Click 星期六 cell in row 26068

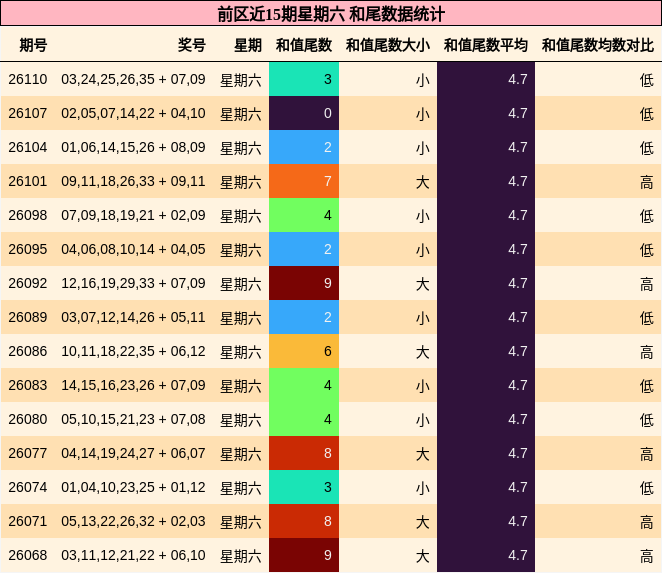point(241,556)
